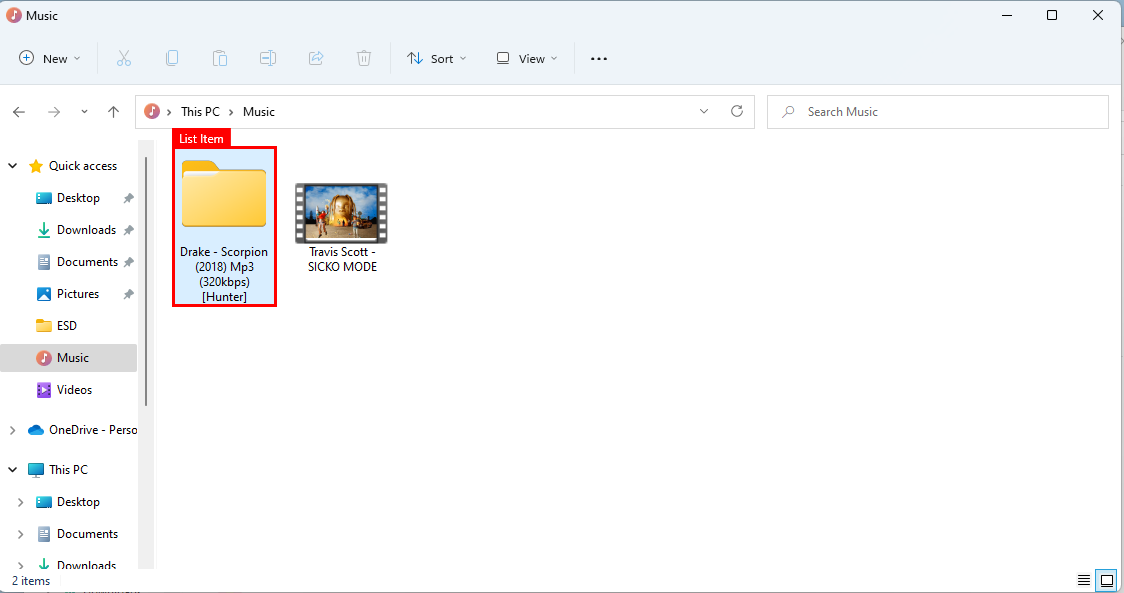Click the Rename icon in toolbar
This screenshot has height=593, width=1124.
268,59
